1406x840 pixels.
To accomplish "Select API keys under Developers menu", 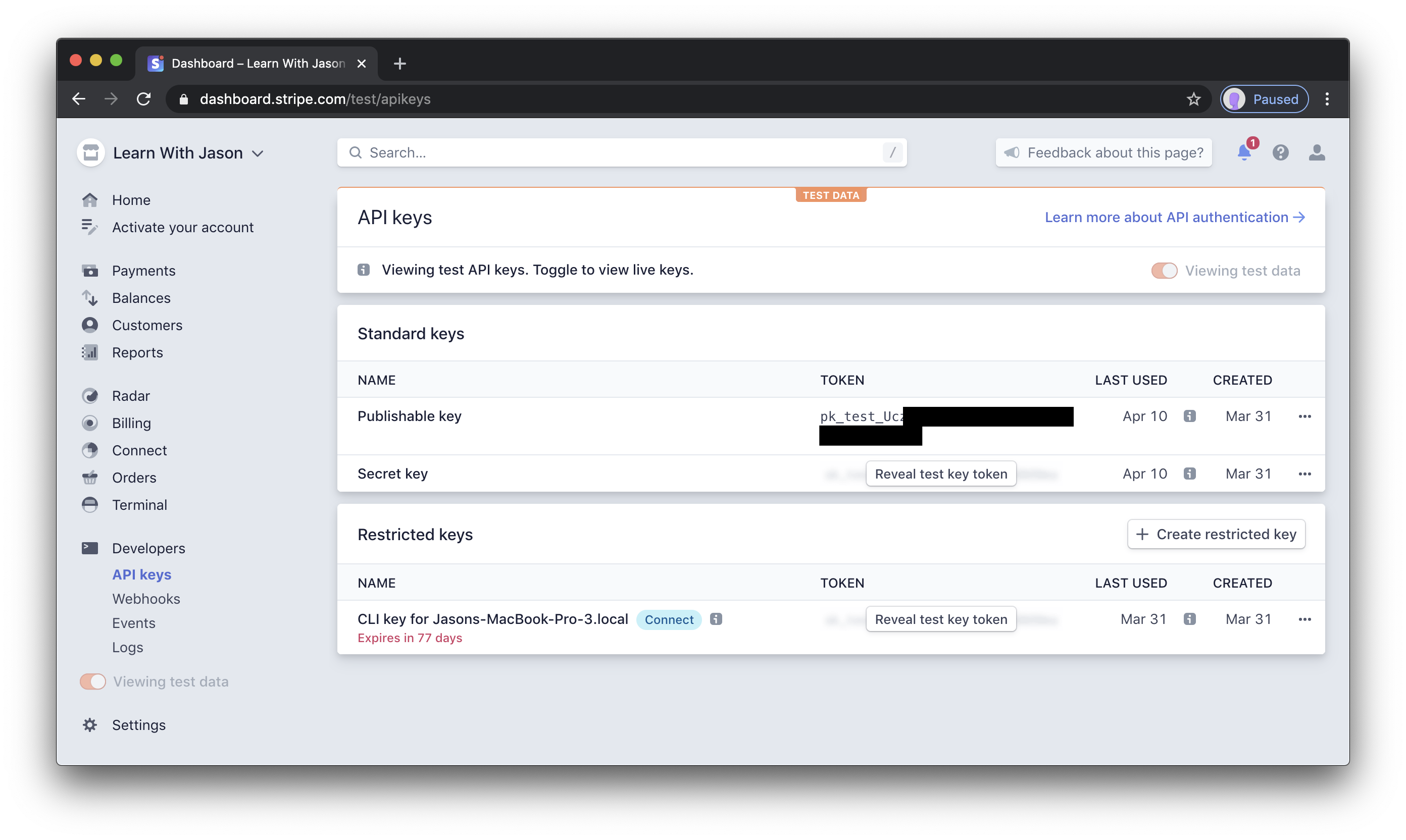I will coord(142,574).
